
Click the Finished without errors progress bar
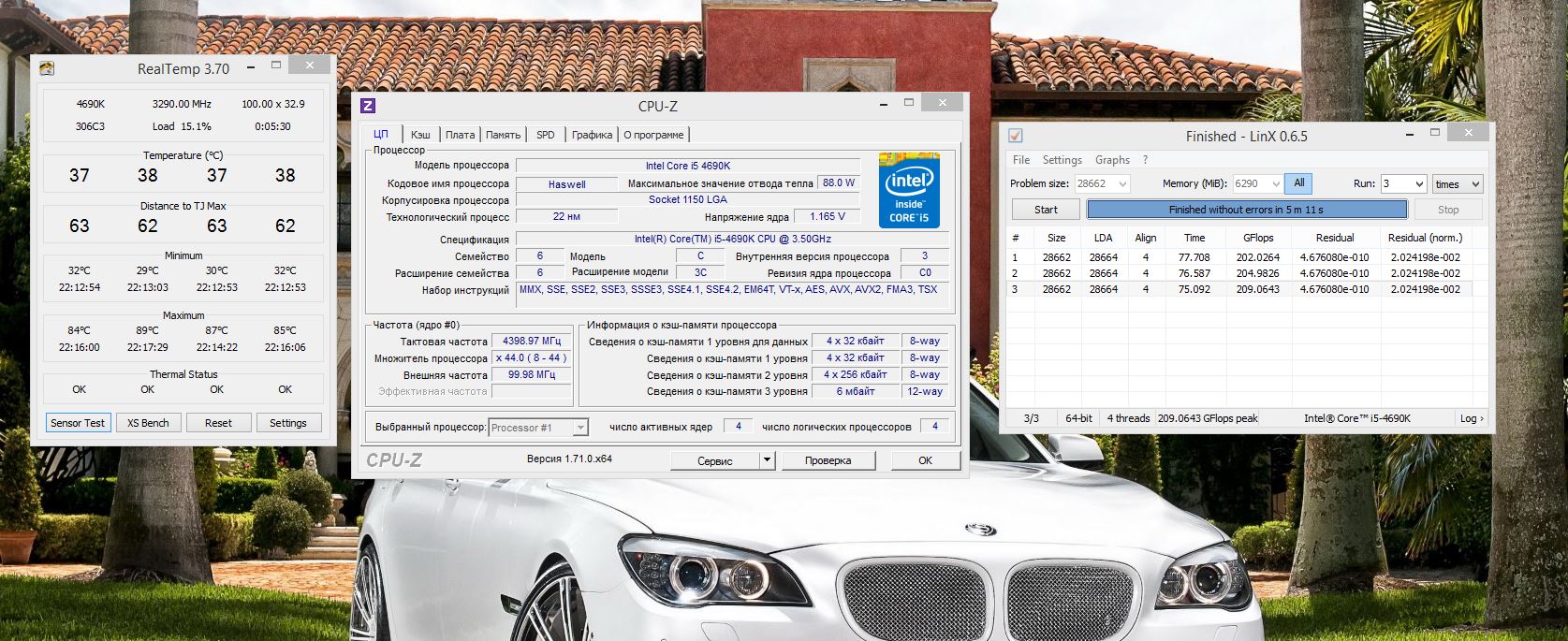(1246, 210)
